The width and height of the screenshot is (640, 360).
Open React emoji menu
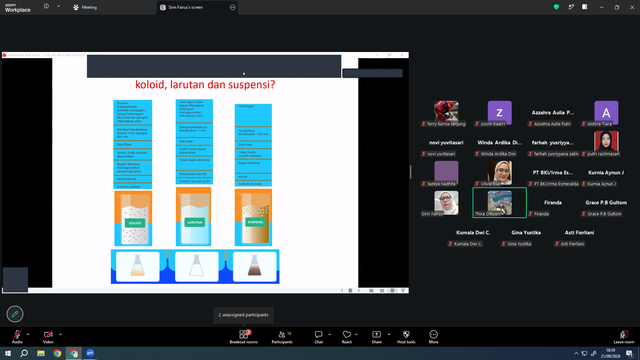pyautogui.click(x=347, y=337)
